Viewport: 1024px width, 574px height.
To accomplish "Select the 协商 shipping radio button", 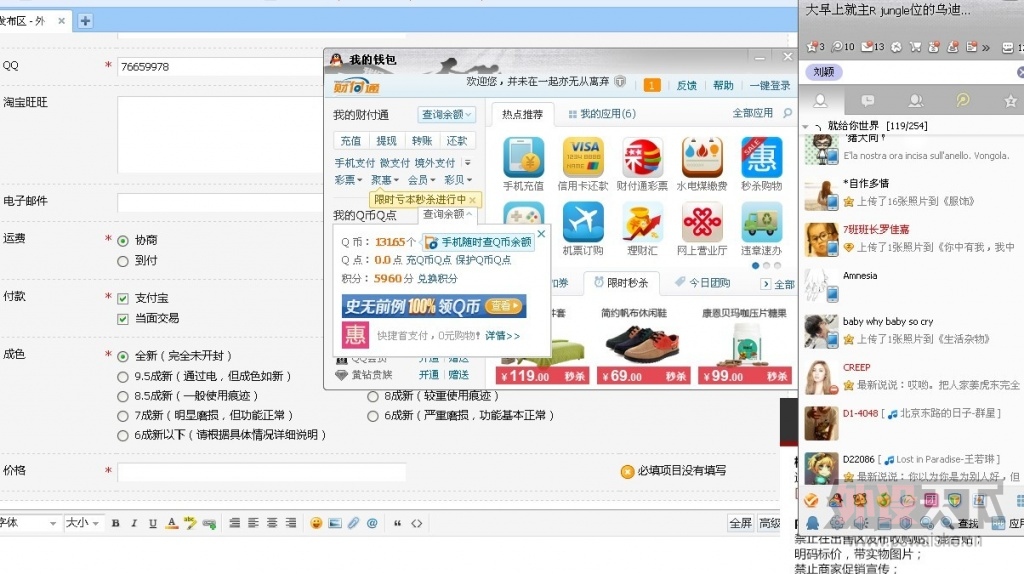I will [123, 241].
